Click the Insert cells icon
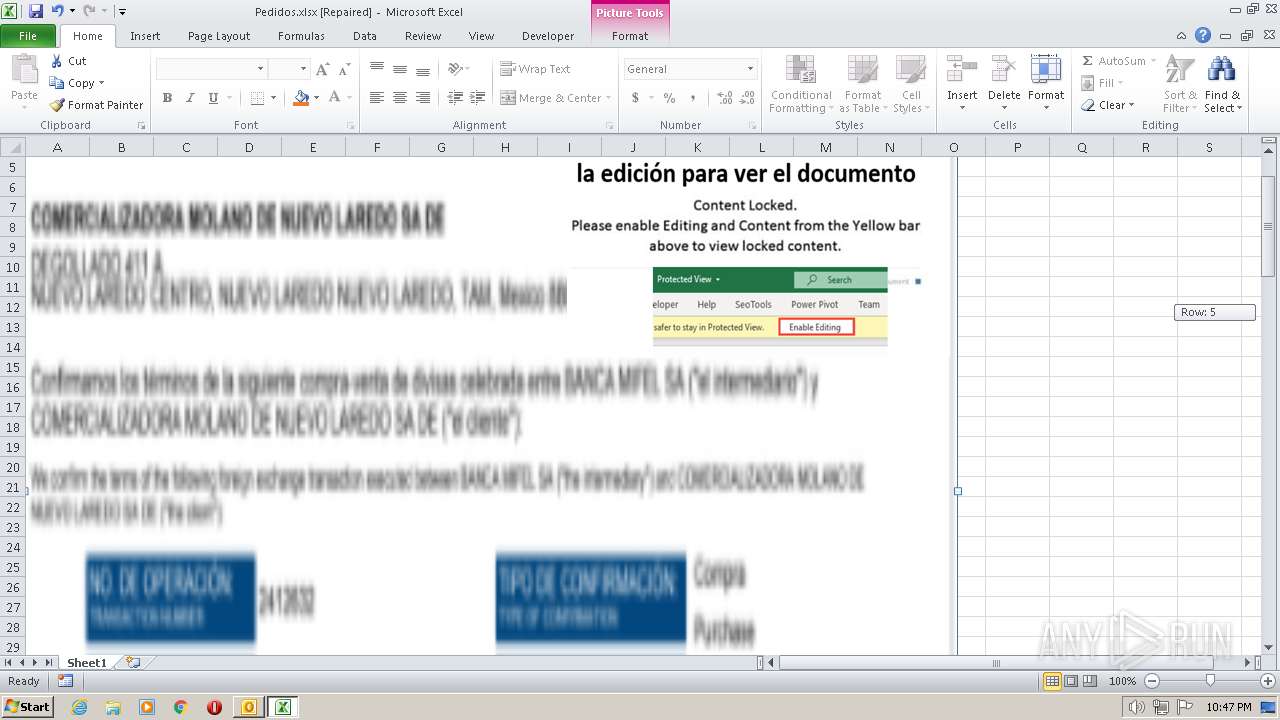 (x=962, y=70)
